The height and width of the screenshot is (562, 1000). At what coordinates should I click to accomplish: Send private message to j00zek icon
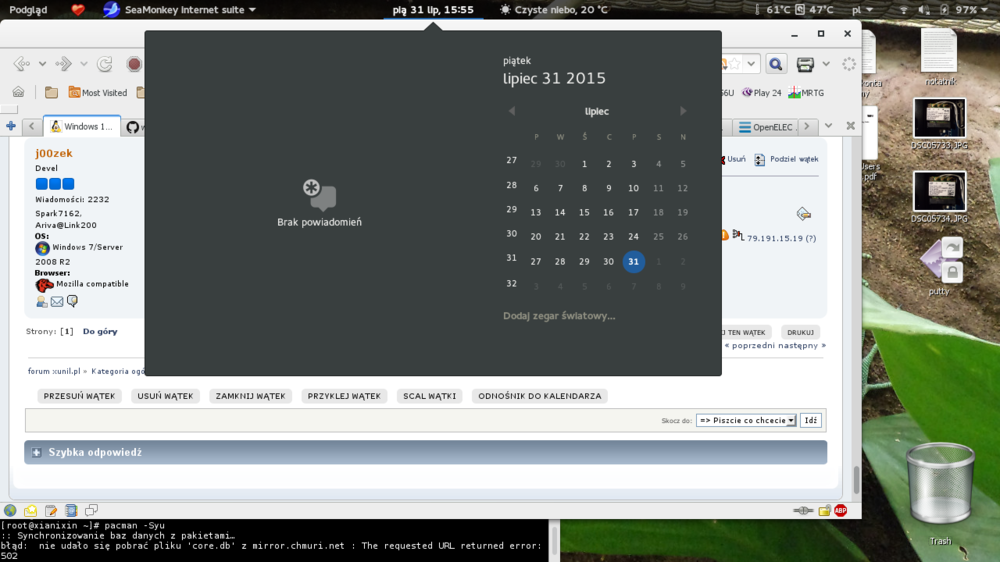(72, 301)
